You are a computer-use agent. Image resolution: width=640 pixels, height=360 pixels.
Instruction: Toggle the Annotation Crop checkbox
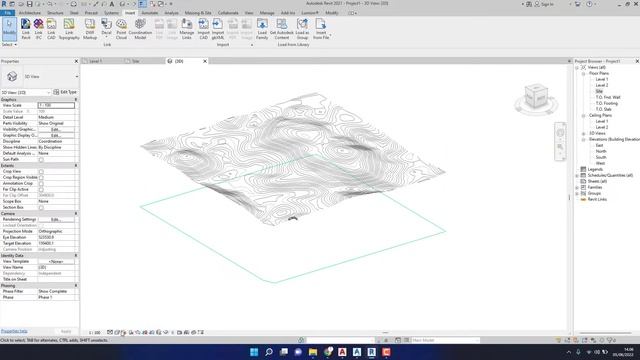[x=41, y=184]
